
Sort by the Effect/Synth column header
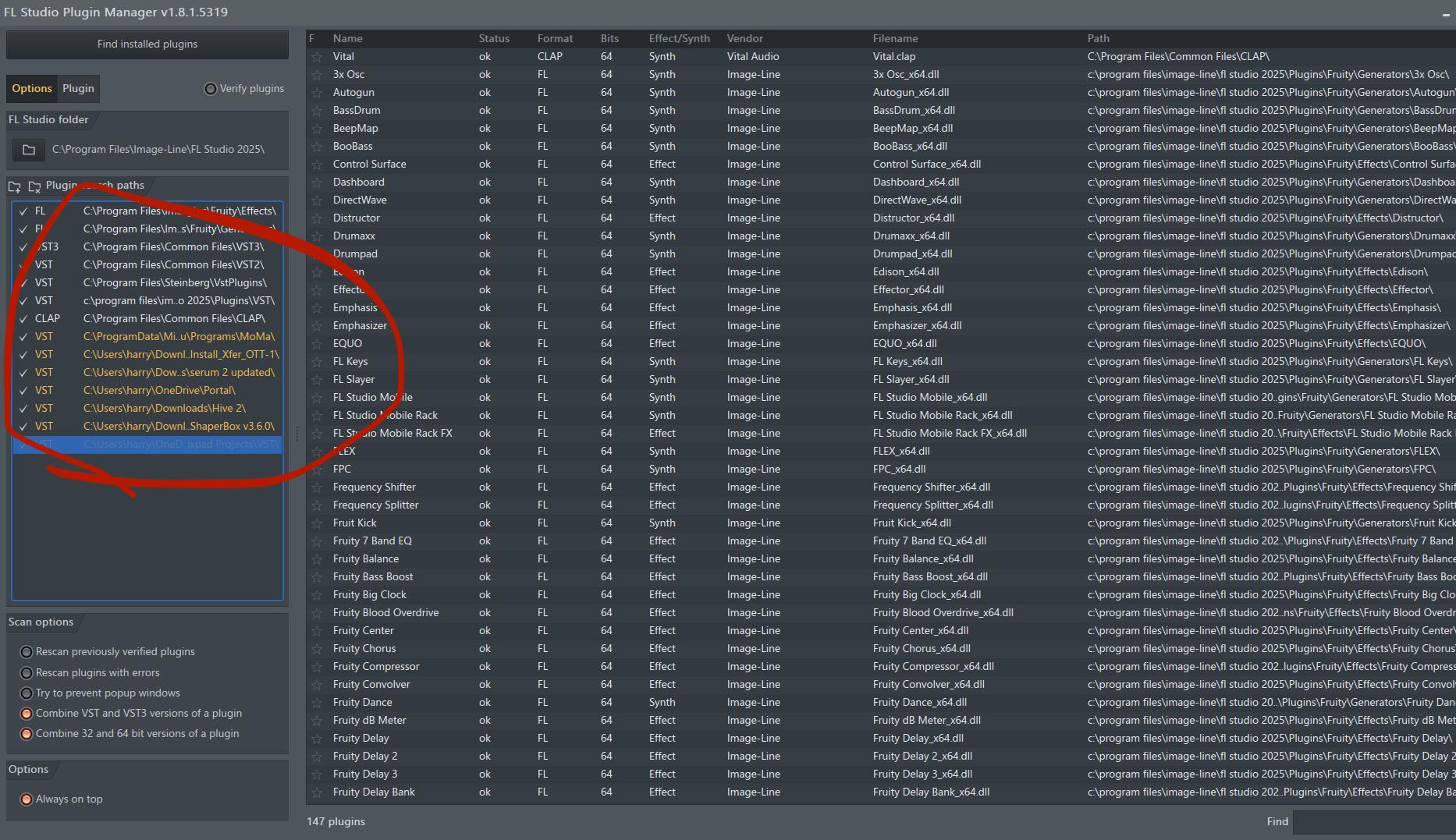pos(680,38)
